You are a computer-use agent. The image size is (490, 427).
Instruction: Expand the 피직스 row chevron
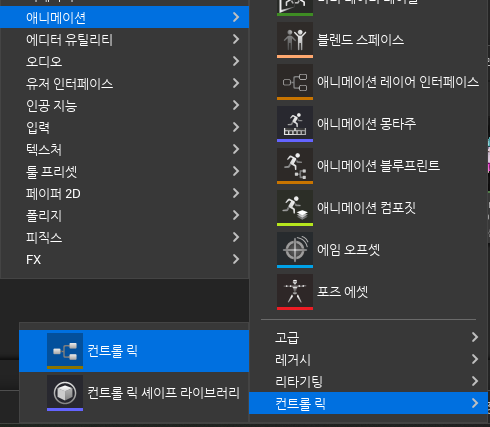pyautogui.click(x=236, y=237)
